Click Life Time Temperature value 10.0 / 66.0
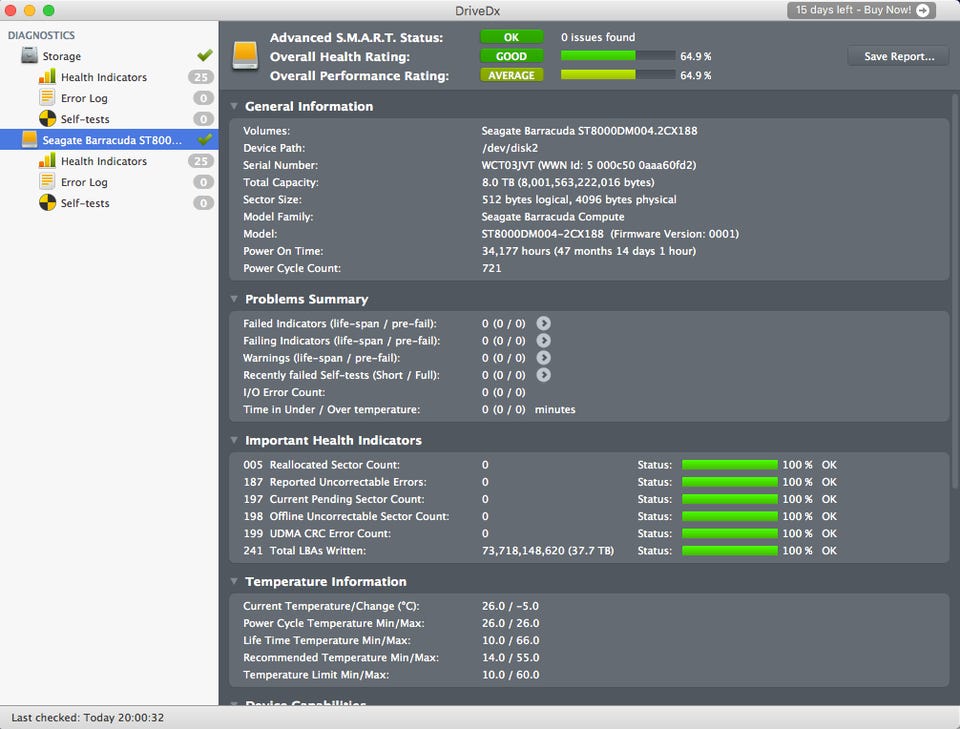Screen dimensions: 960x729 510,640
